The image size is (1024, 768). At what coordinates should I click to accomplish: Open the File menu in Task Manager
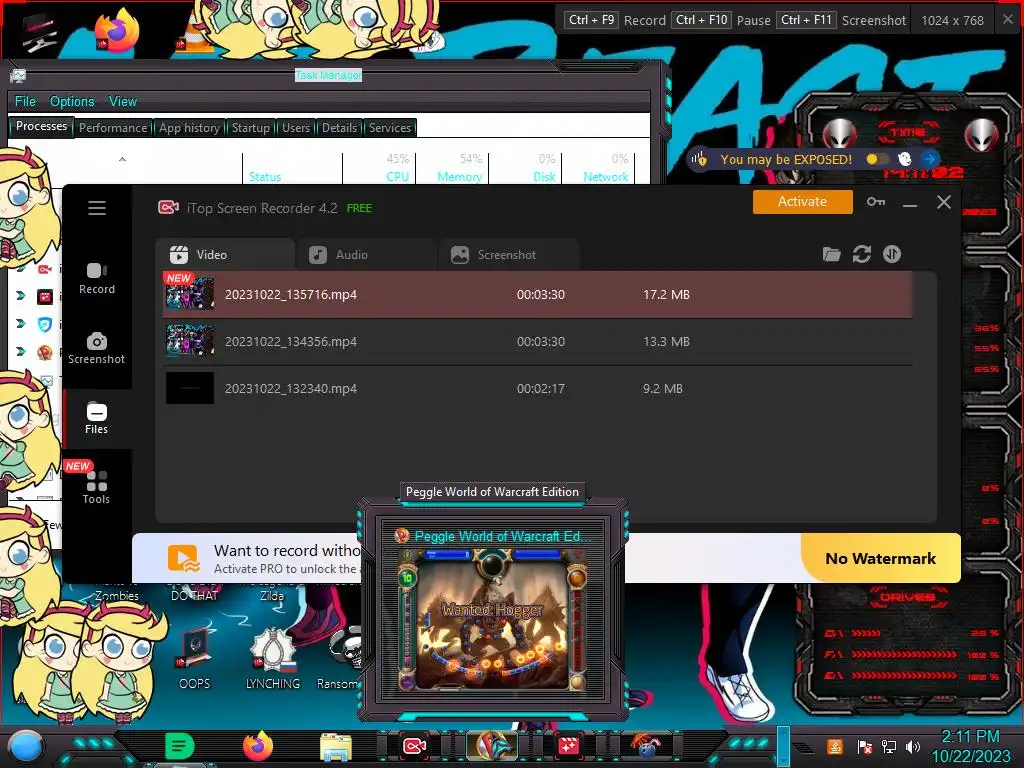point(25,101)
